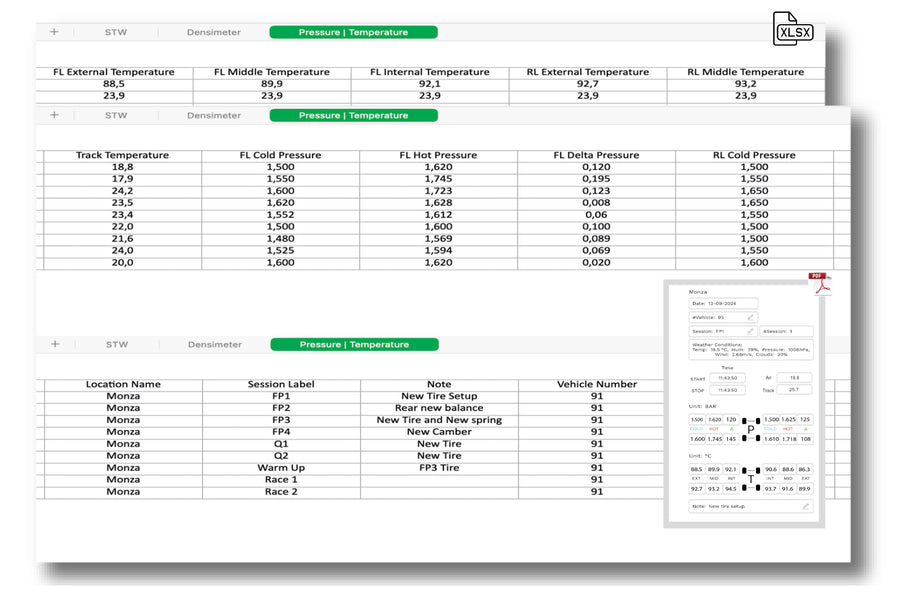Click the START time field showing 11:43:50
Image resolution: width=900 pixels, height=600 pixels.
pyautogui.click(x=726, y=377)
